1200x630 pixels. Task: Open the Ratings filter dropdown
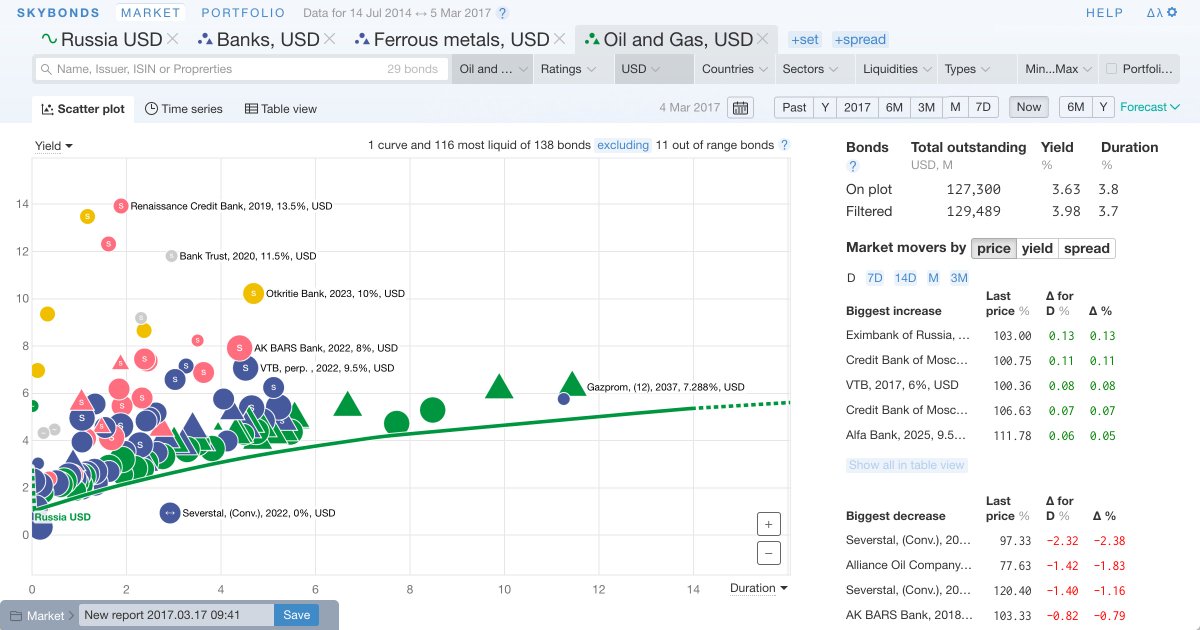[573, 69]
